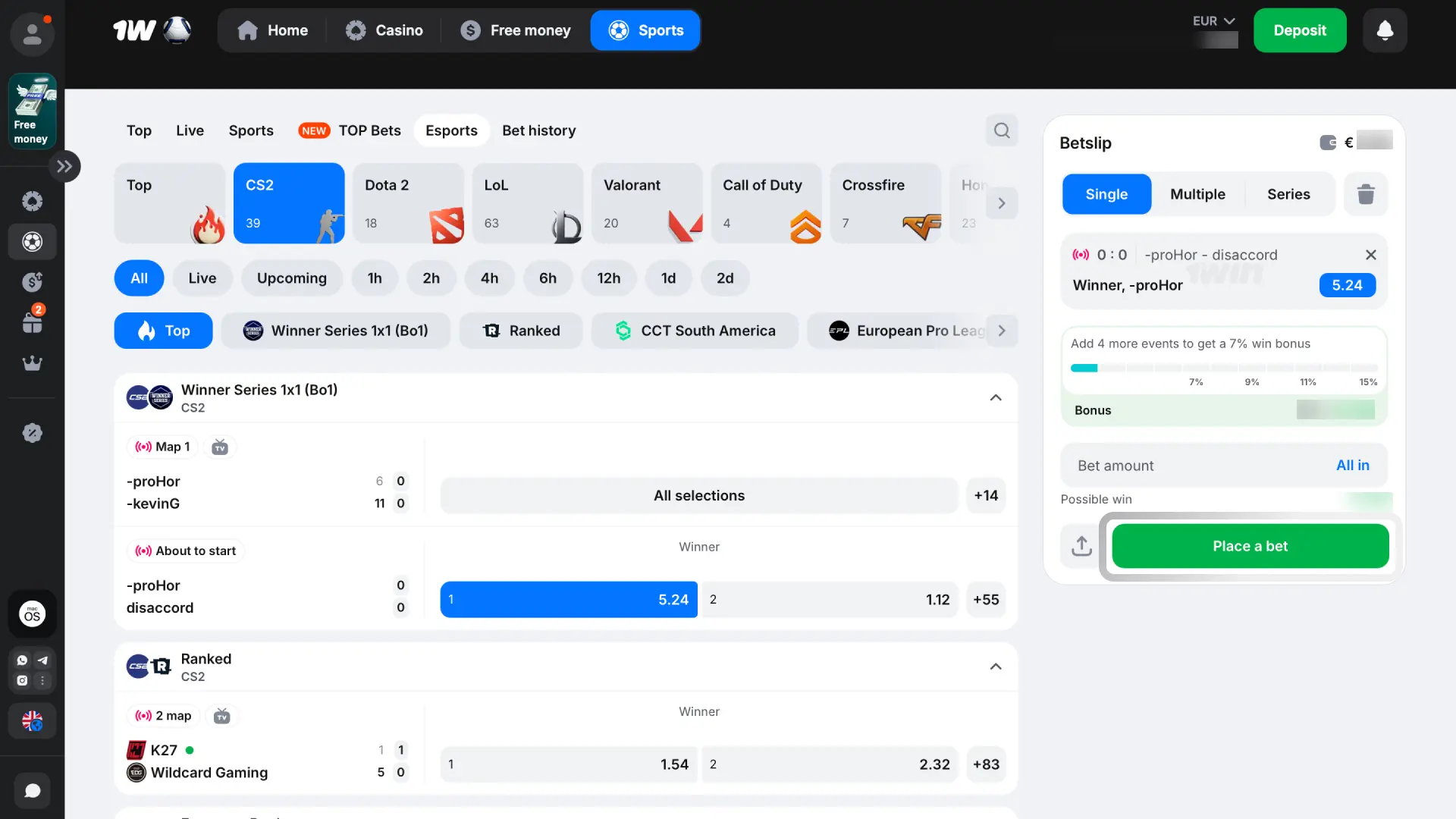Show more social links via three dots

click(42, 680)
